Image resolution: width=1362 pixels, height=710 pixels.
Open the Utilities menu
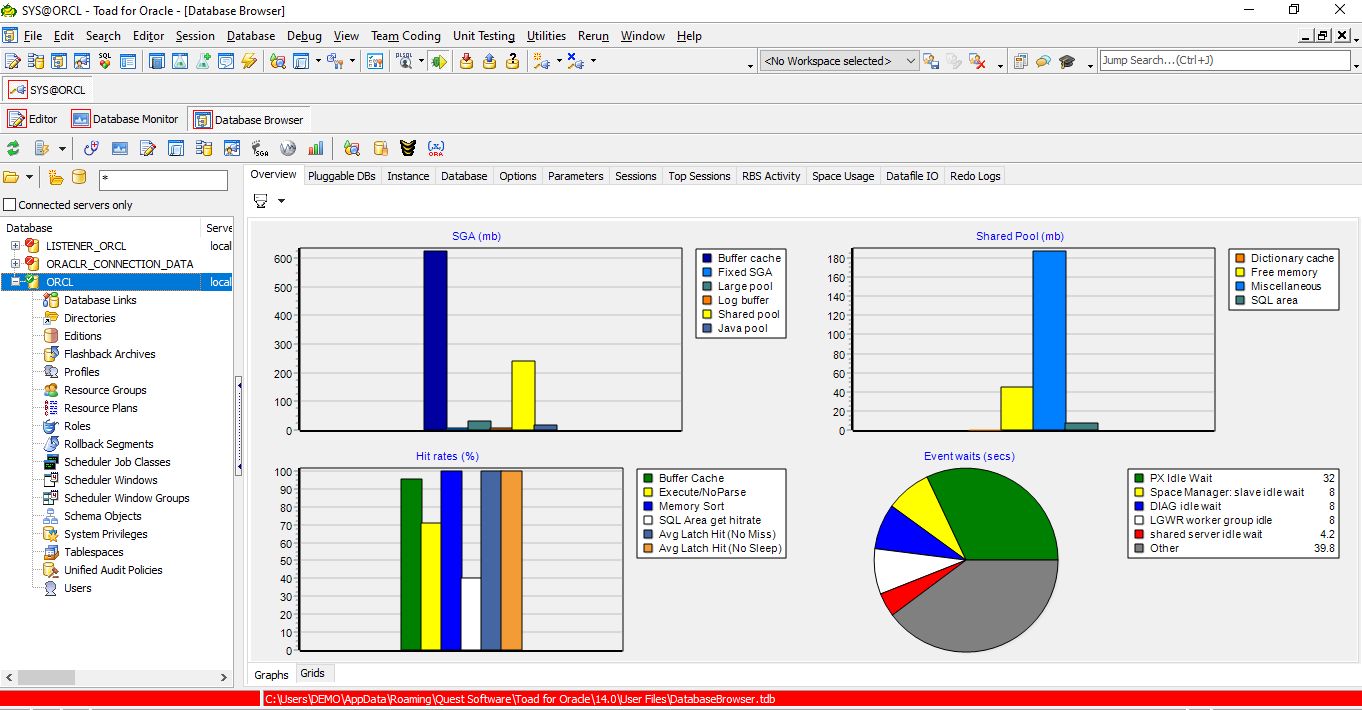[546, 35]
